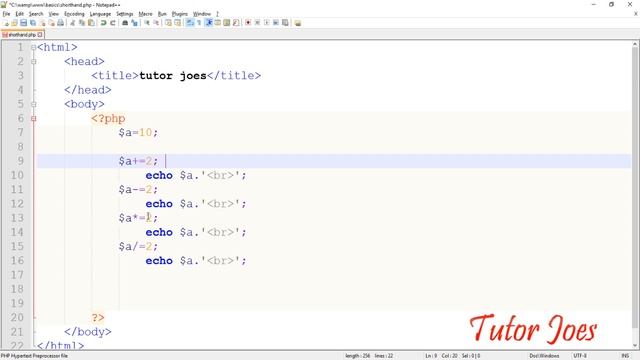Click the Print toolbar icon
The image size is (640, 360).
(x=60, y=23)
